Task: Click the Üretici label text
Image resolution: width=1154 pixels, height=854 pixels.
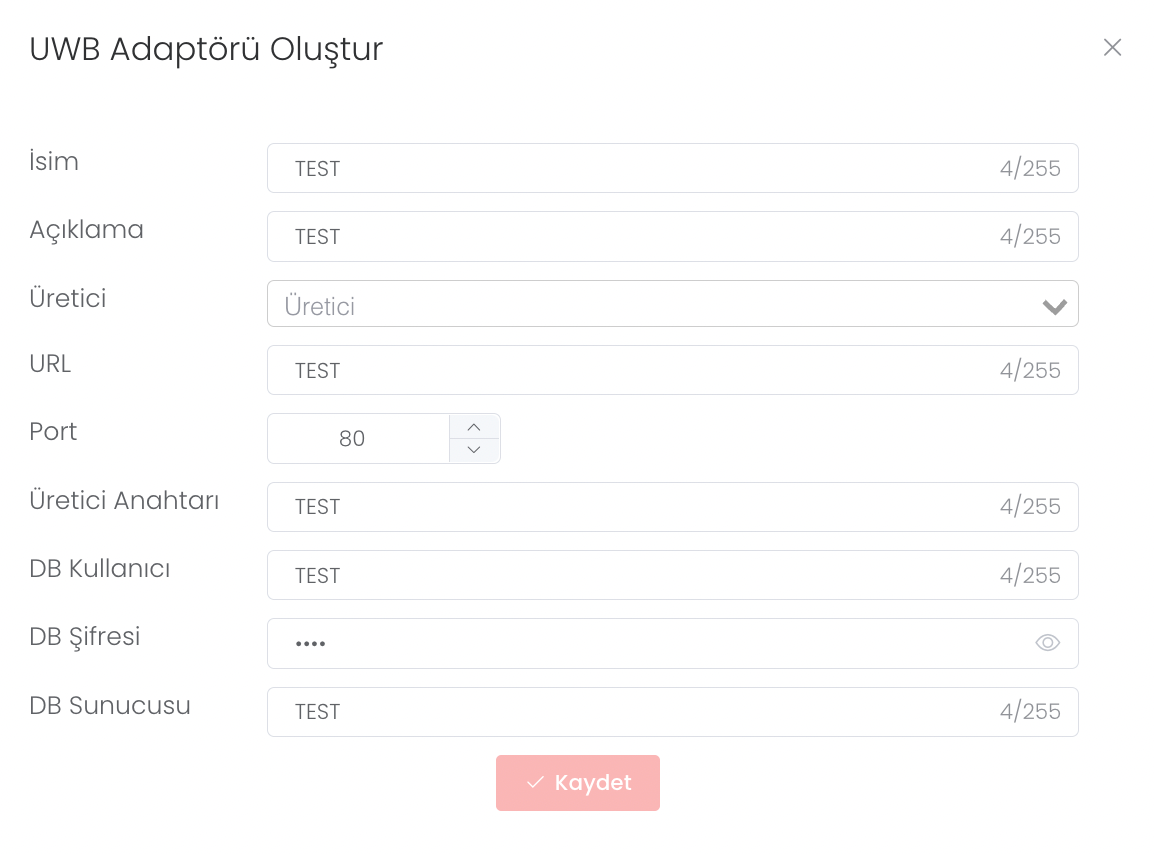Action: pos(68,298)
